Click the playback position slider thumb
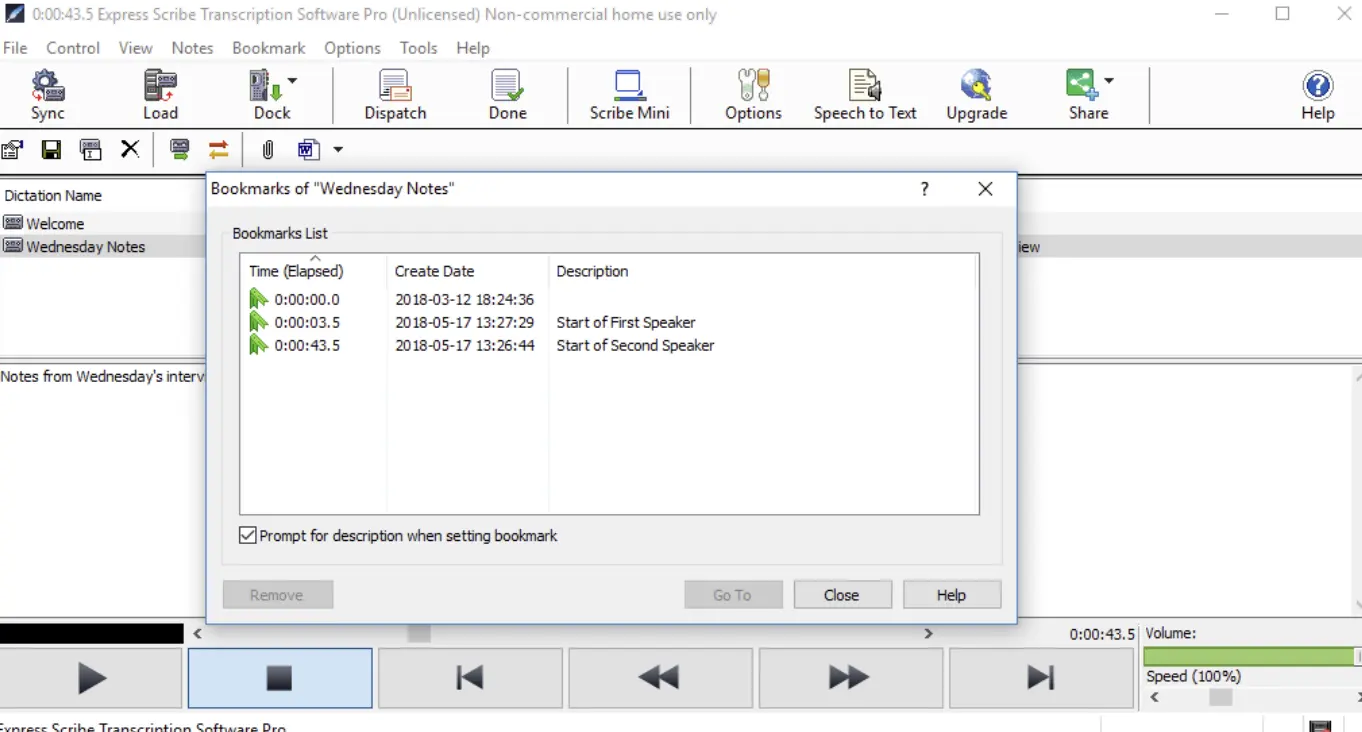Viewport: 1362px width, 732px height. click(419, 634)
